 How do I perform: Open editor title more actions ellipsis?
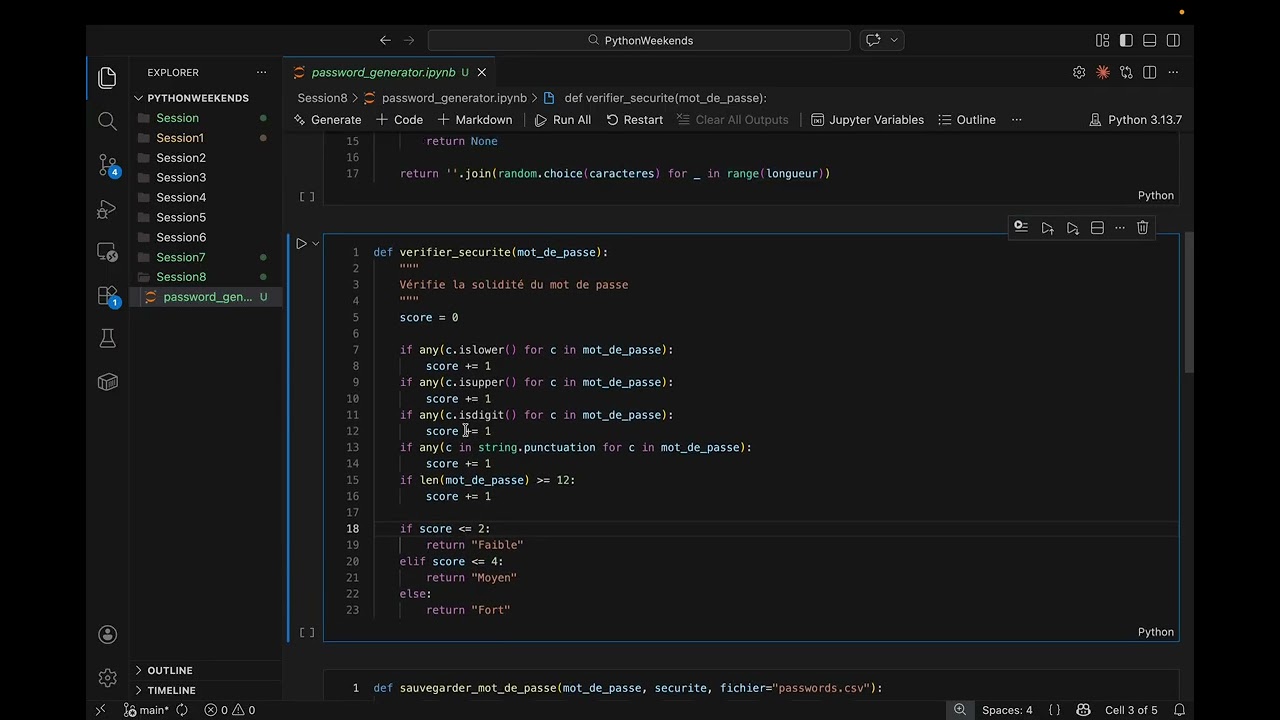[1174, 72]
